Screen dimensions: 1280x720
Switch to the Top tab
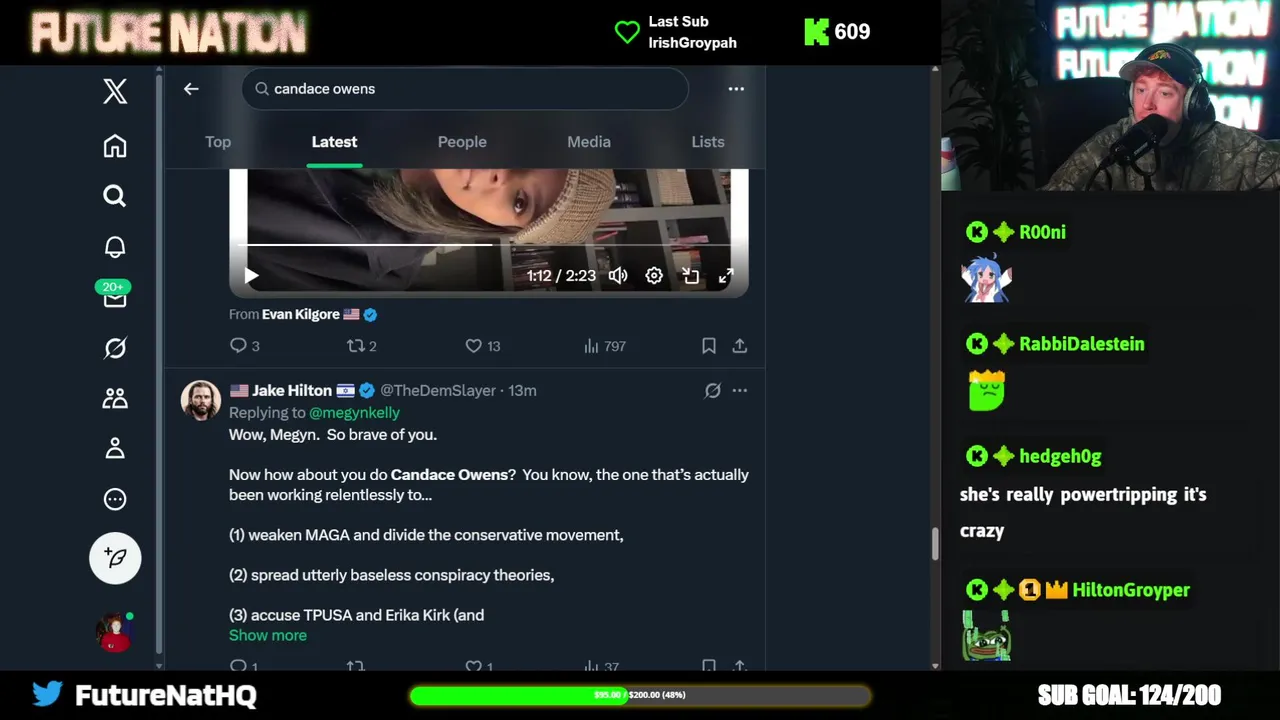click(x=218, y=142)
